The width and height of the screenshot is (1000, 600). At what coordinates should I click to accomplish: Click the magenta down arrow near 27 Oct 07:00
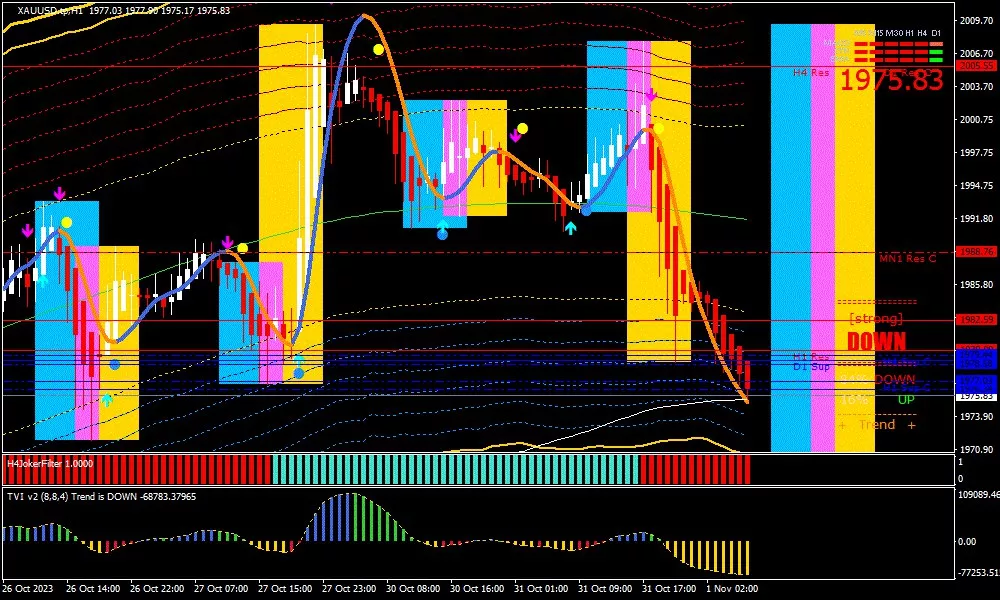227,242
